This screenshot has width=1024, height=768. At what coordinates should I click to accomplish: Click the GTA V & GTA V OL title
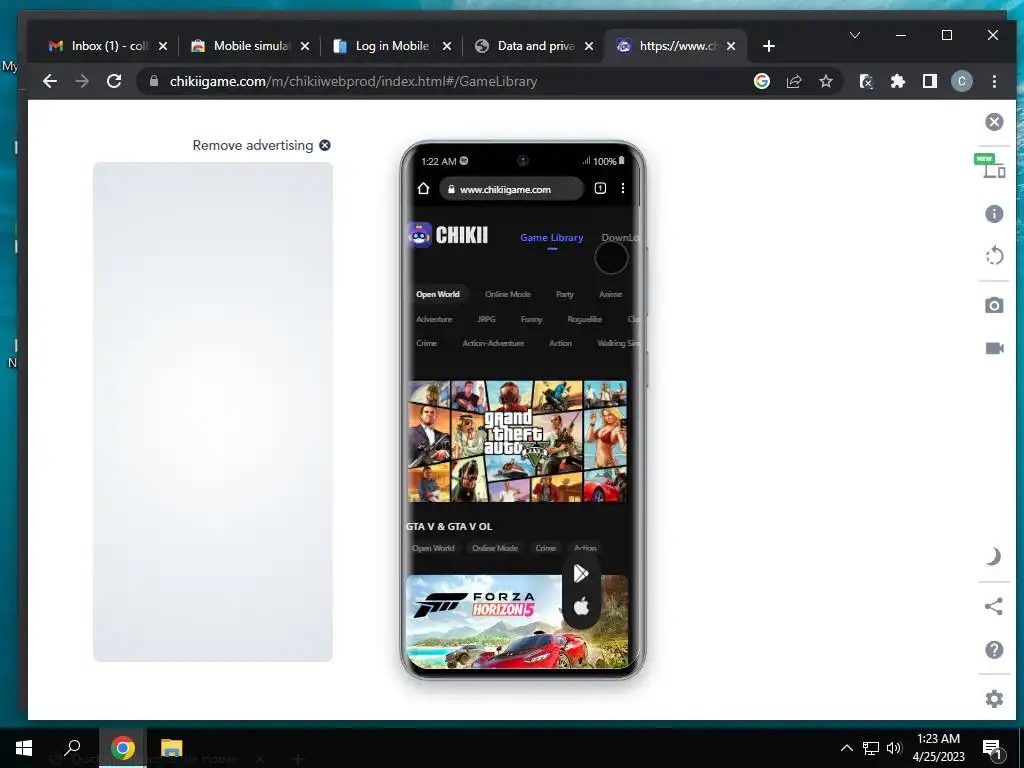(x=449, y=526)
